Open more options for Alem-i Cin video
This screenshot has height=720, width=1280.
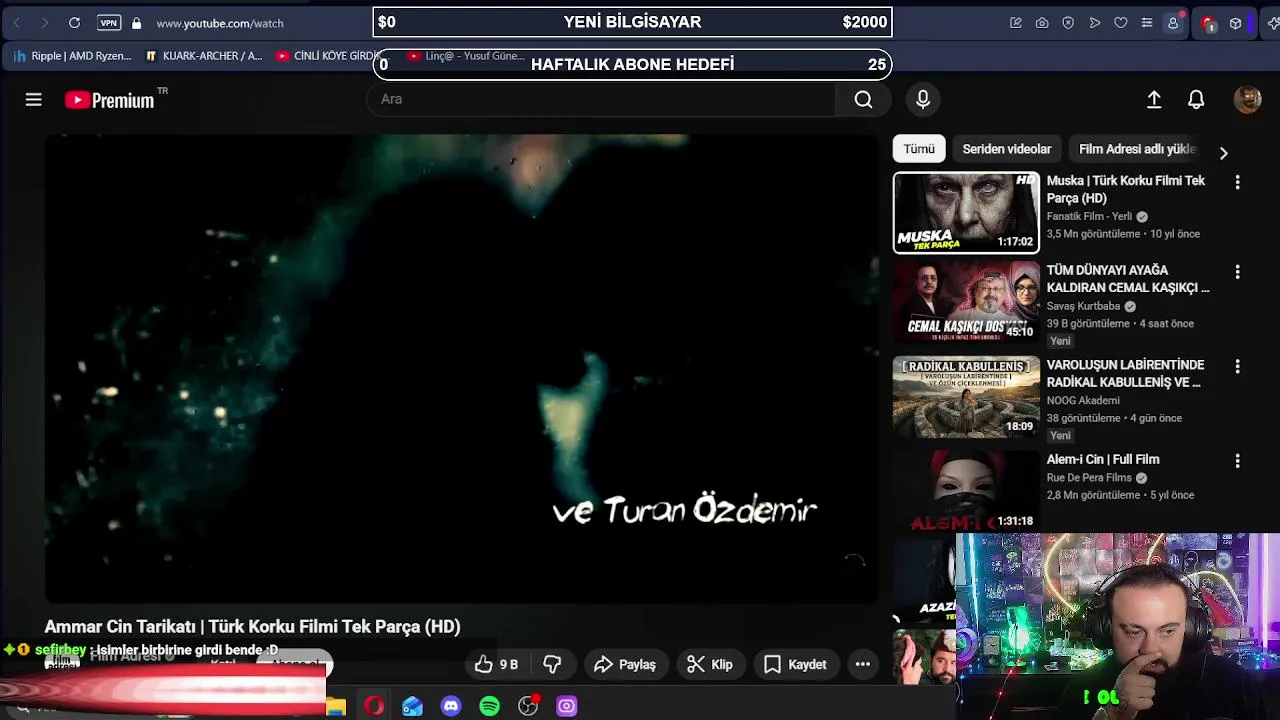point(1237,461)
